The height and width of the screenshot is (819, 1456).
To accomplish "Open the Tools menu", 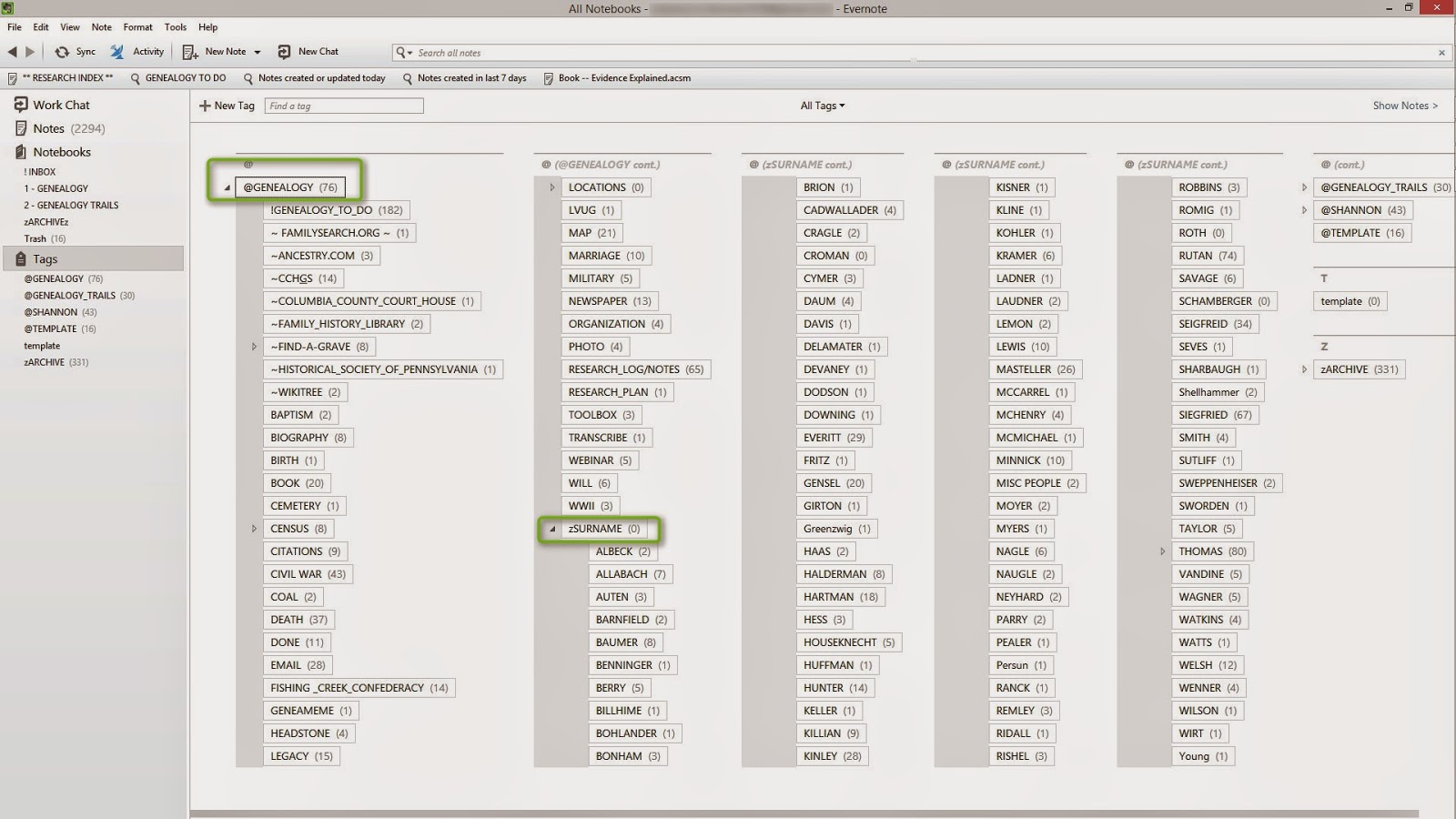I will pyautogui.click(x=176, y=27).
